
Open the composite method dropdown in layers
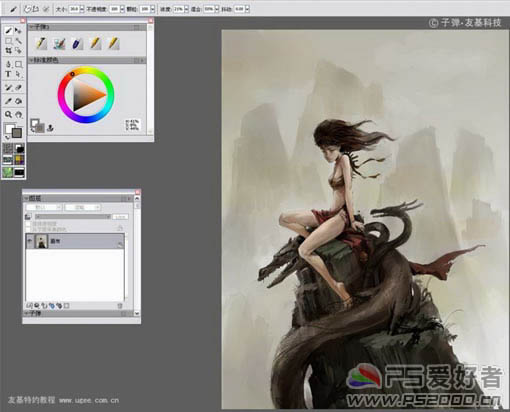point(44,207)
